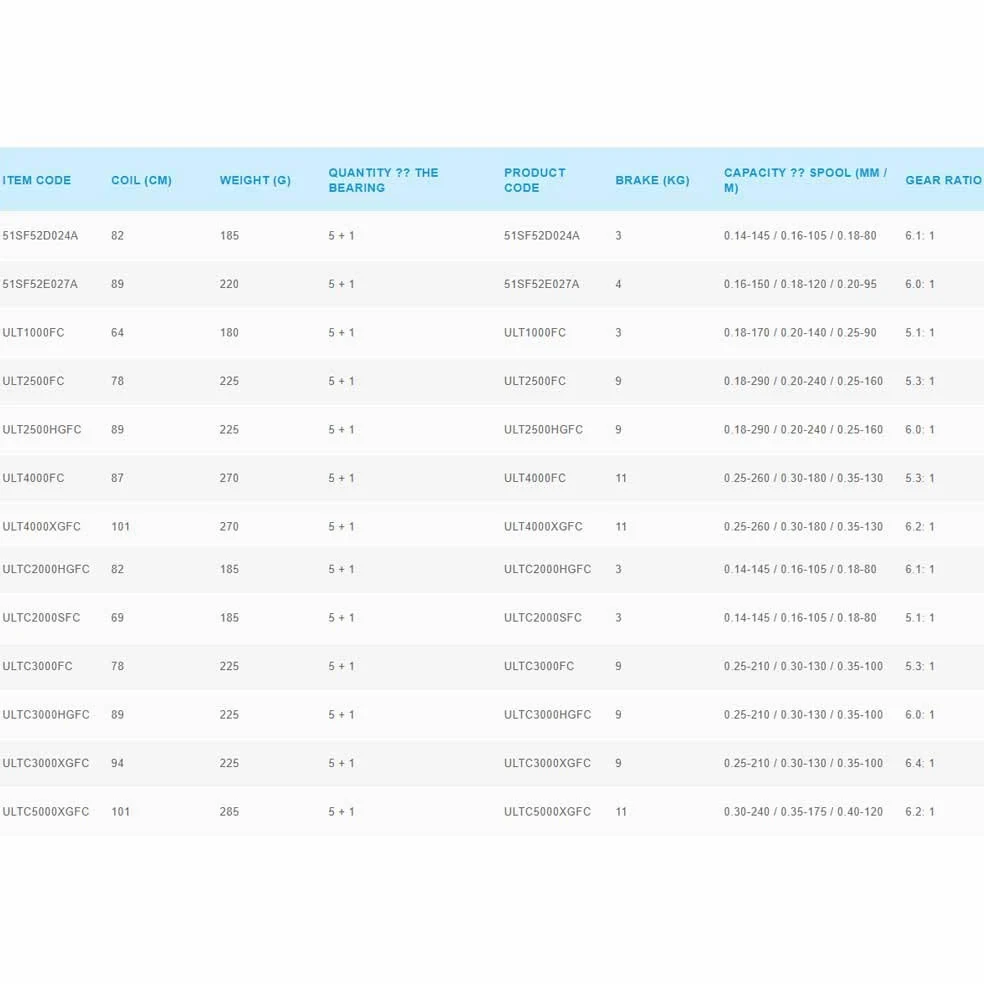Click coil value 69 for ULTC2000SFC

(117, 618)
